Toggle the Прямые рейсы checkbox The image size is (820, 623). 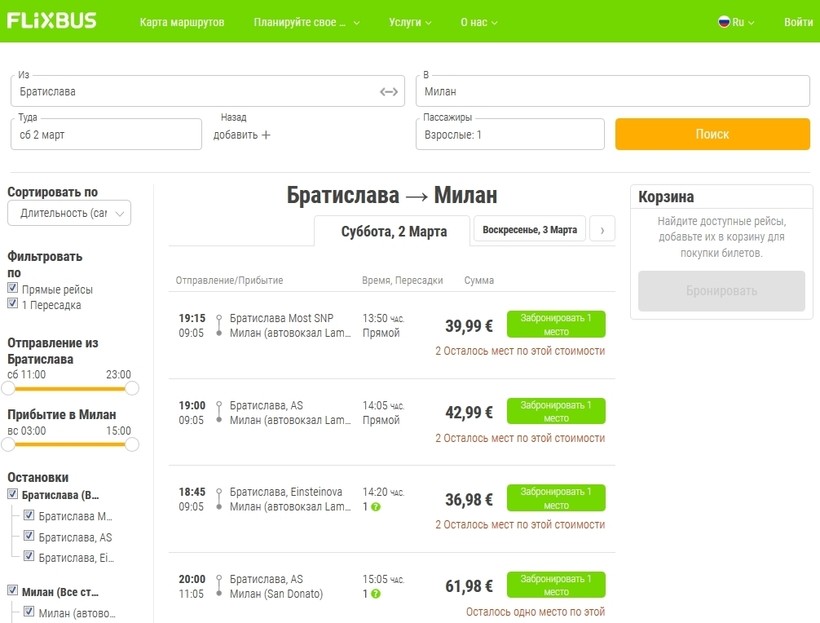point(13,289)
